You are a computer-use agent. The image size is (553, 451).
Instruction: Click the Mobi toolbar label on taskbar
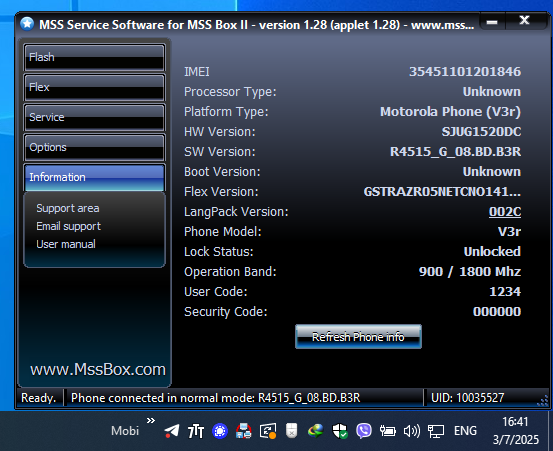[125, 431]
